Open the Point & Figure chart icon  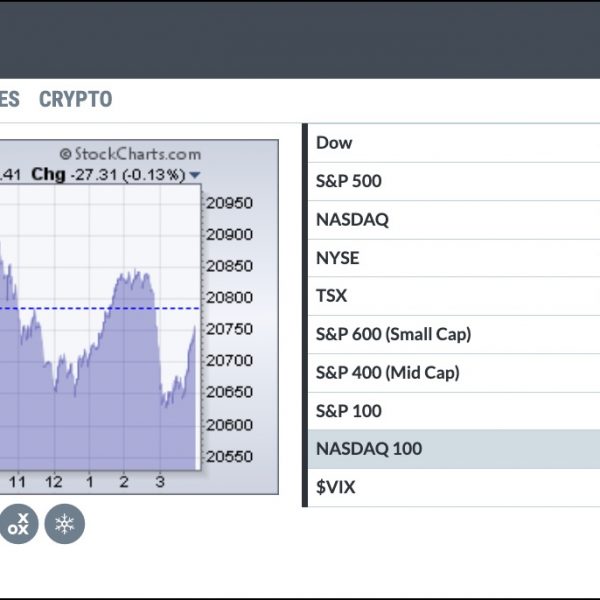pos(18,524)
